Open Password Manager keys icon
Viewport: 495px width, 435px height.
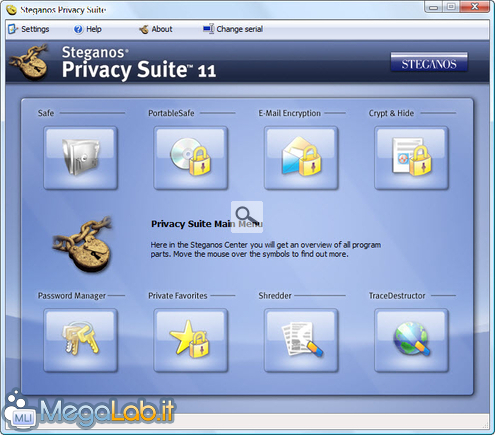coord(80,340)
